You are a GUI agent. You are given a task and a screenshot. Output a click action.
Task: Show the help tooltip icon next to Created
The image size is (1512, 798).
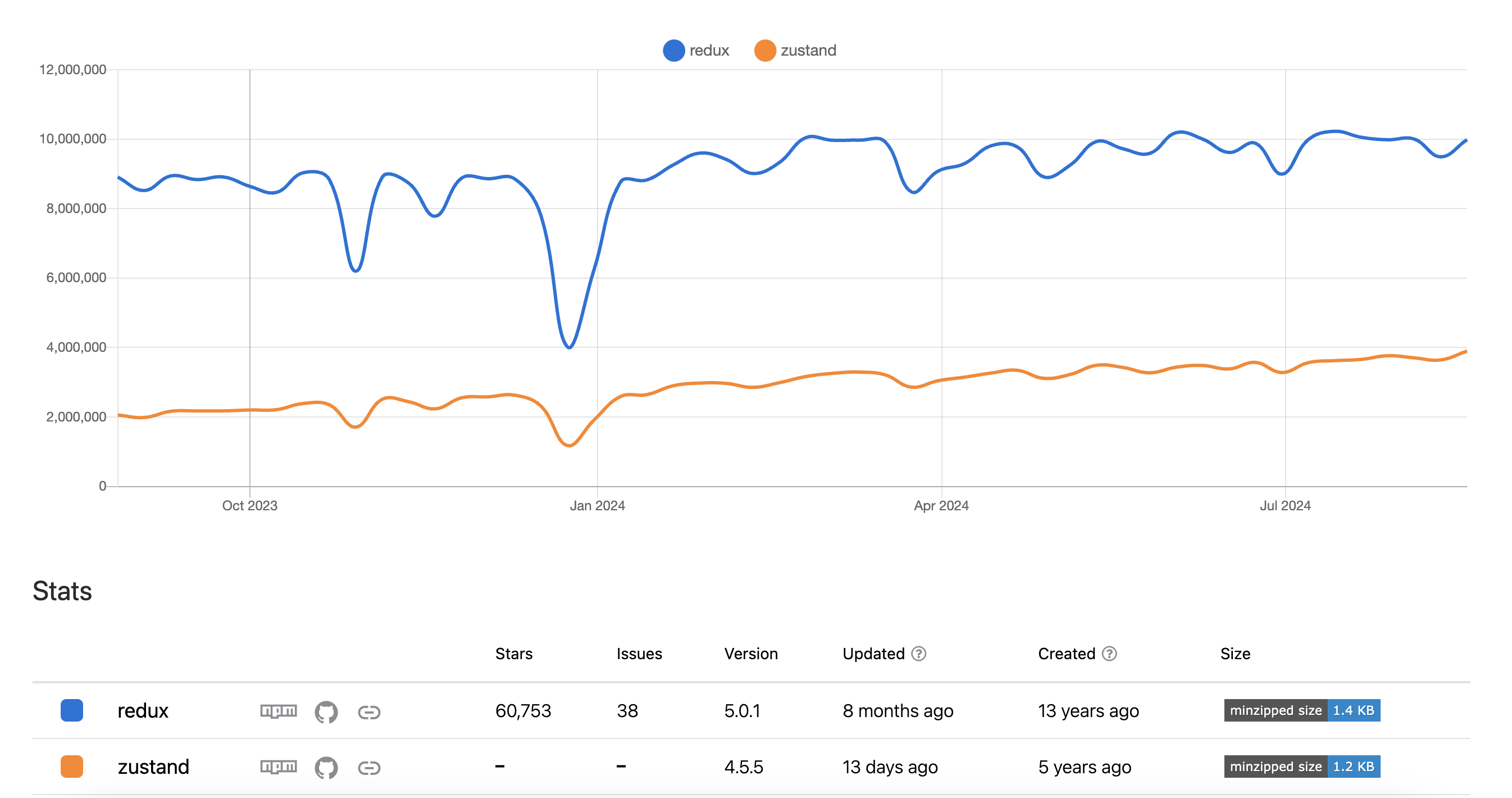pyautogui.click(x=1109, y=654)
